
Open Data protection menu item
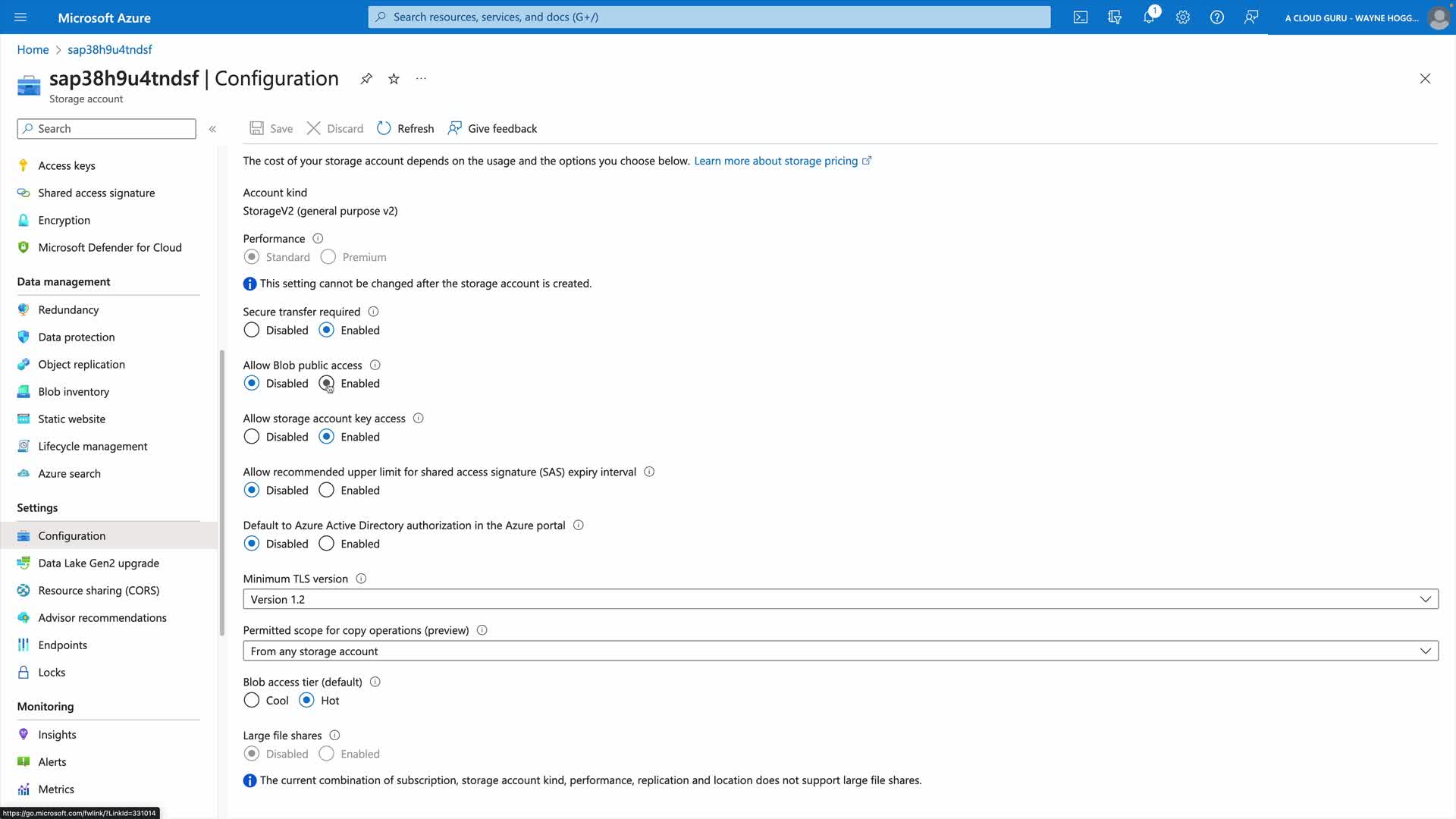tap(77, 337)
